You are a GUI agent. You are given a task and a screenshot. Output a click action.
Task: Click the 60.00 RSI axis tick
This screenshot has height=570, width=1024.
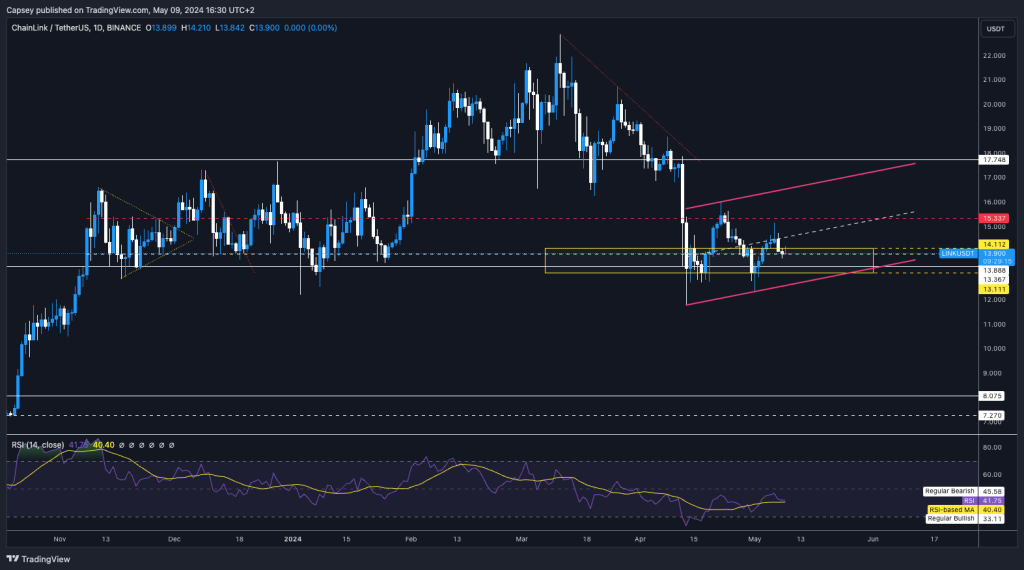992,475
